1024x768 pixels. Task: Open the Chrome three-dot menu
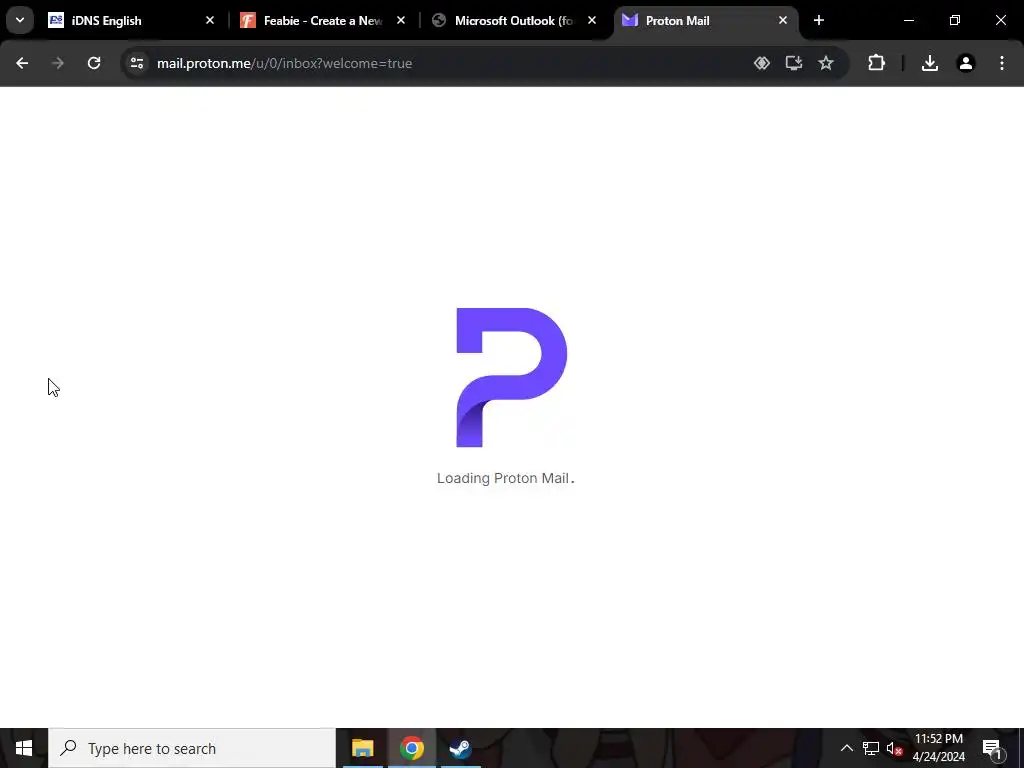coord(1002,63)
